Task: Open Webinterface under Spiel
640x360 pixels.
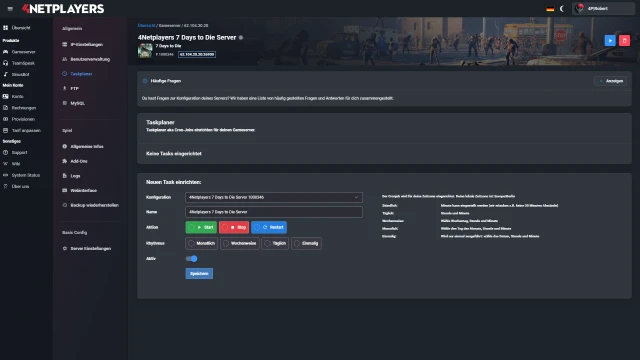Action: [80, 191]
